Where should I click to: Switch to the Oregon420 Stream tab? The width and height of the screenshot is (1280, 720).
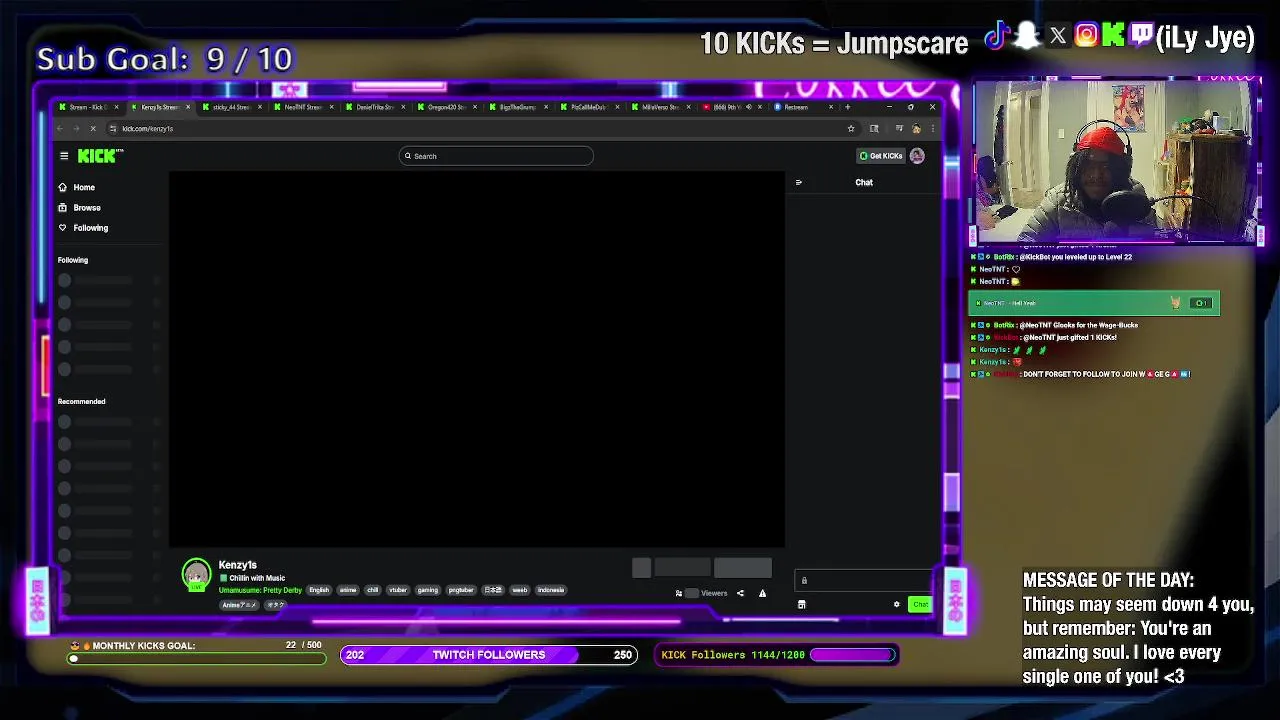click(x=446, y=107)
